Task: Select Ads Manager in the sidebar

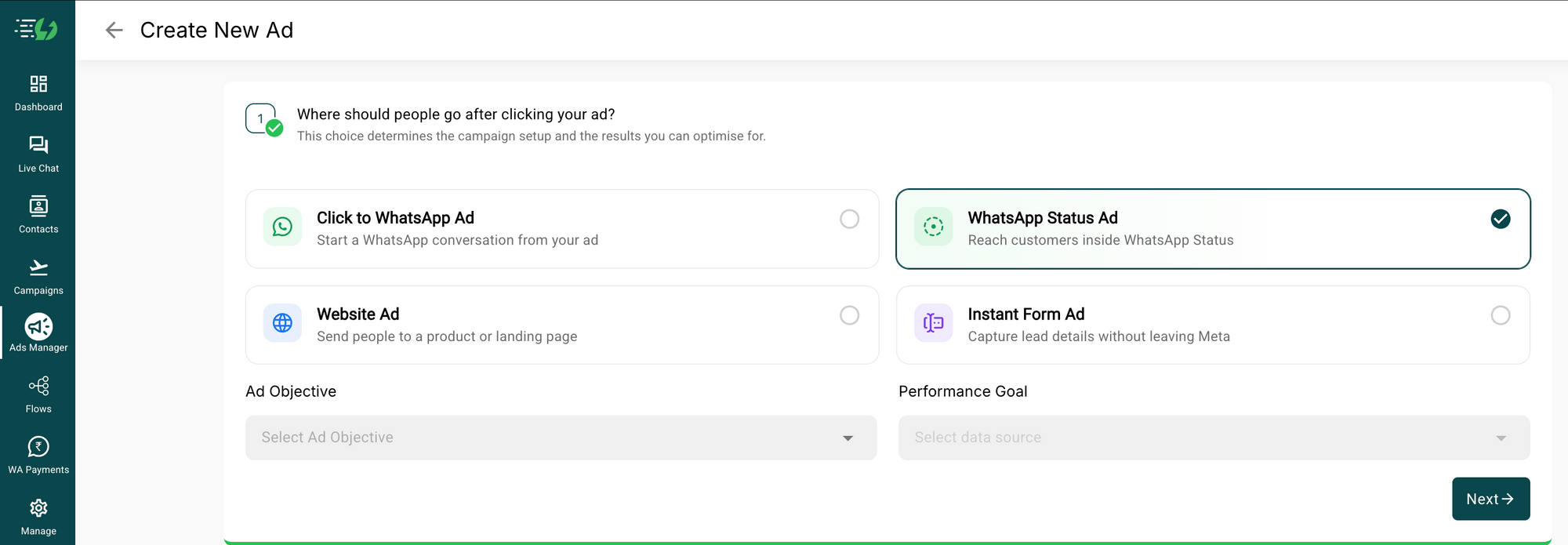Action: coord(38,333)
